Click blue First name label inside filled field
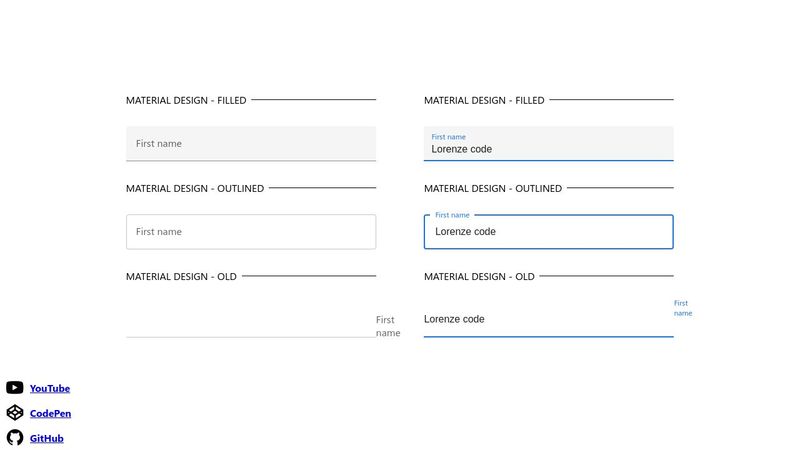 pyautogui.click(x=448, y=137)
